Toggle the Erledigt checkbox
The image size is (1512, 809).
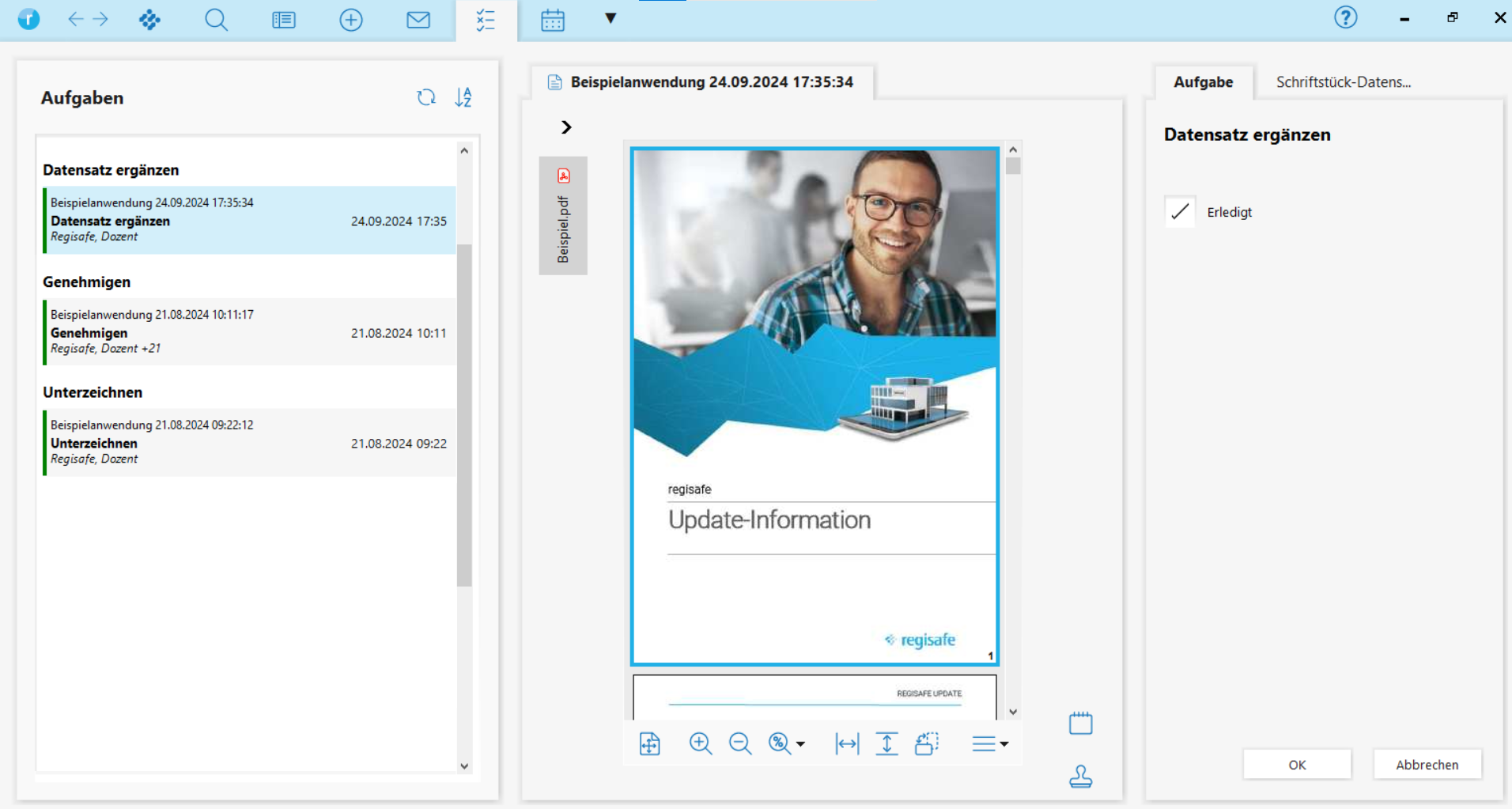pyautogui.click(x=1180, y=212)
